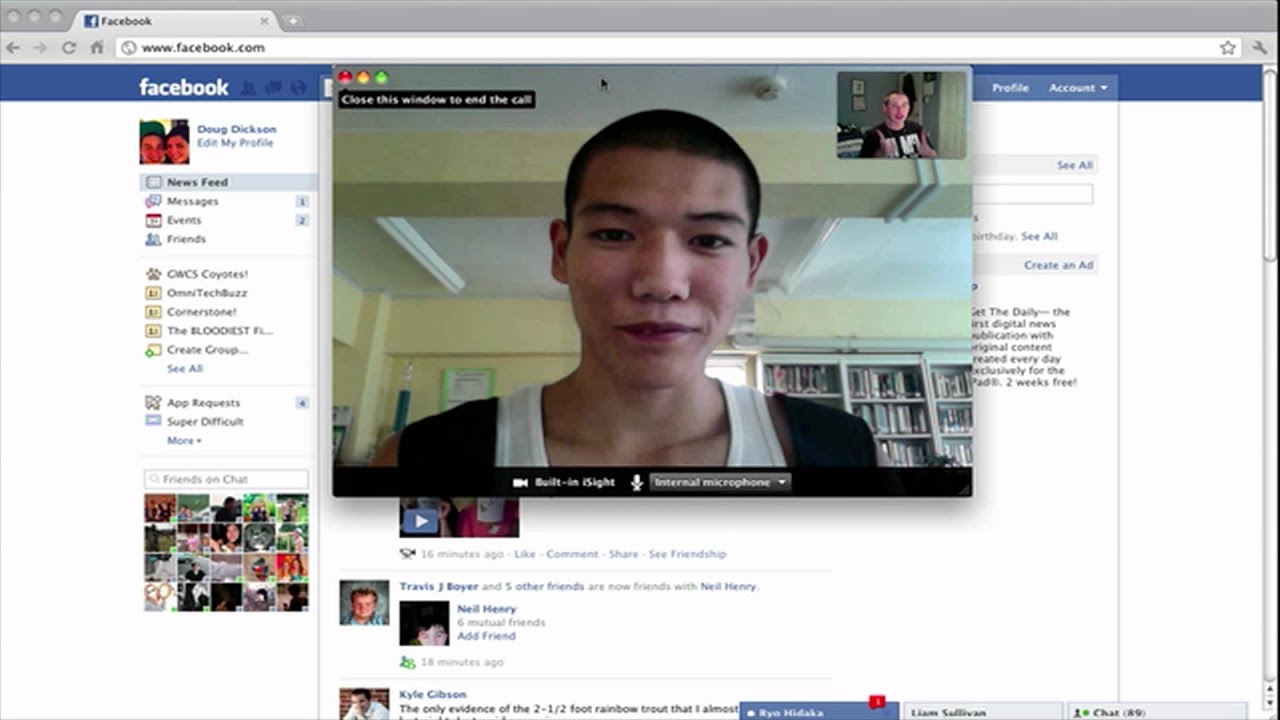Open The BLOODIEST Fi... group

tap(219, 331)
